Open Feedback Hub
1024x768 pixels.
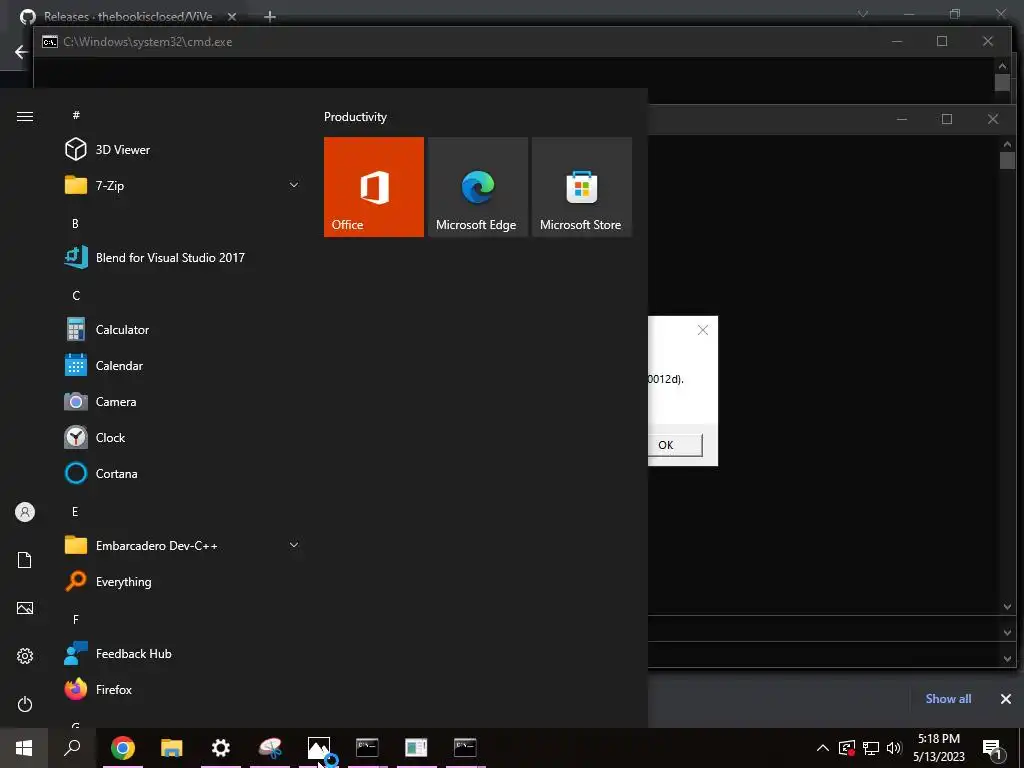pos(183,654)
